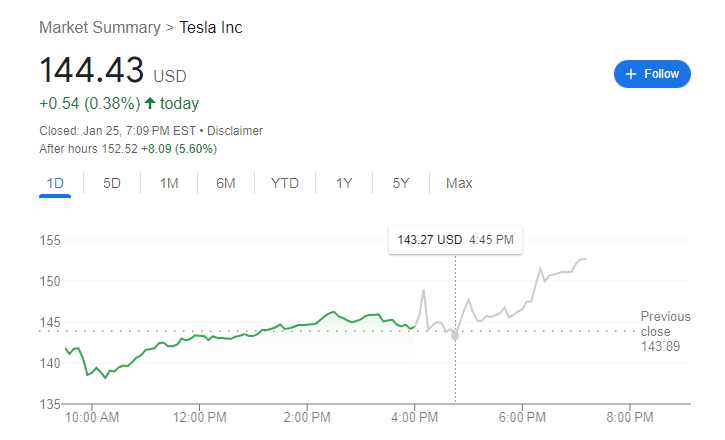Show the 6M chart range
The width and height of the screenshot is (725, 440).
click(226, 183)
